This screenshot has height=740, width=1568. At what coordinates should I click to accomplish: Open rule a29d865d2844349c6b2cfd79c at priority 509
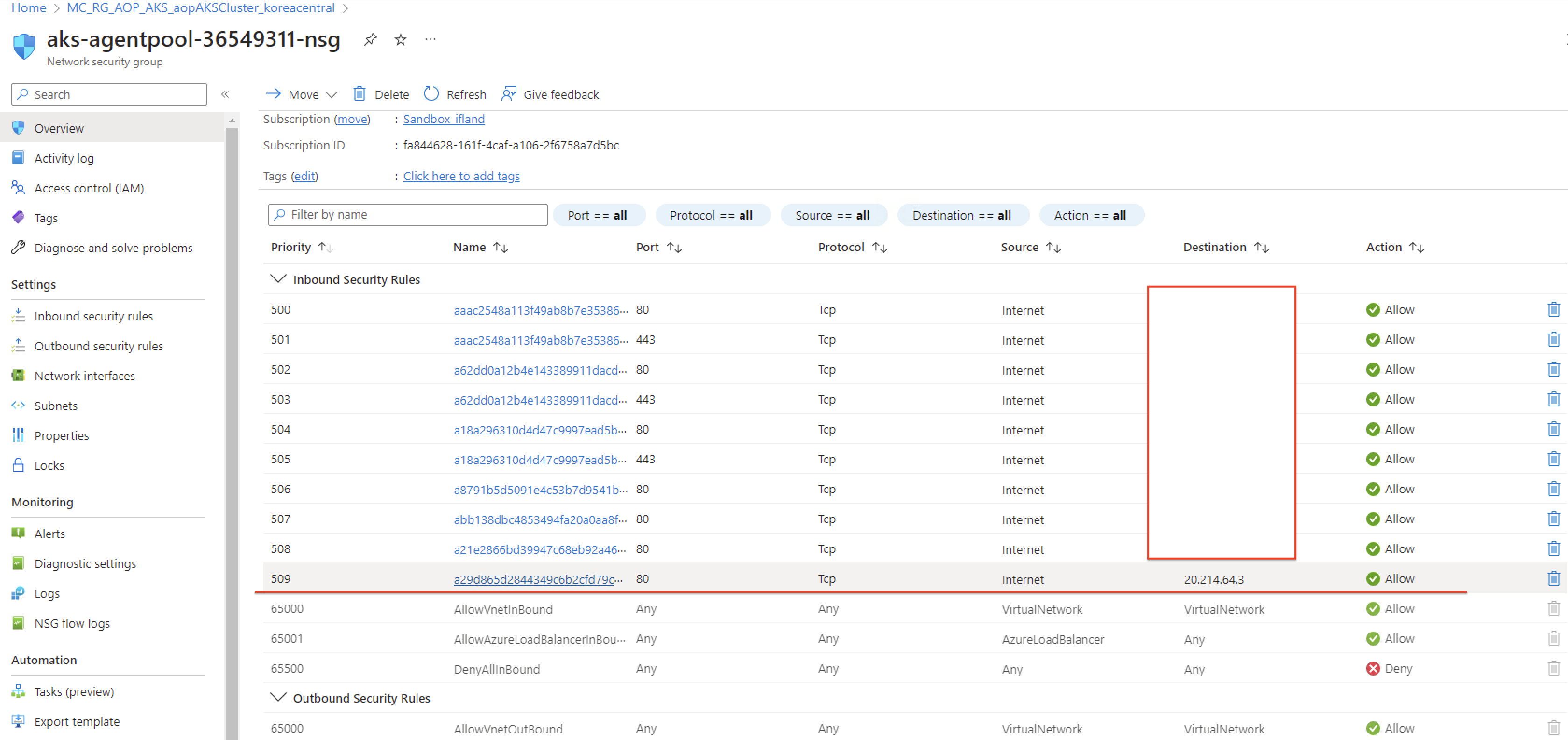click(x=539, y=579)
